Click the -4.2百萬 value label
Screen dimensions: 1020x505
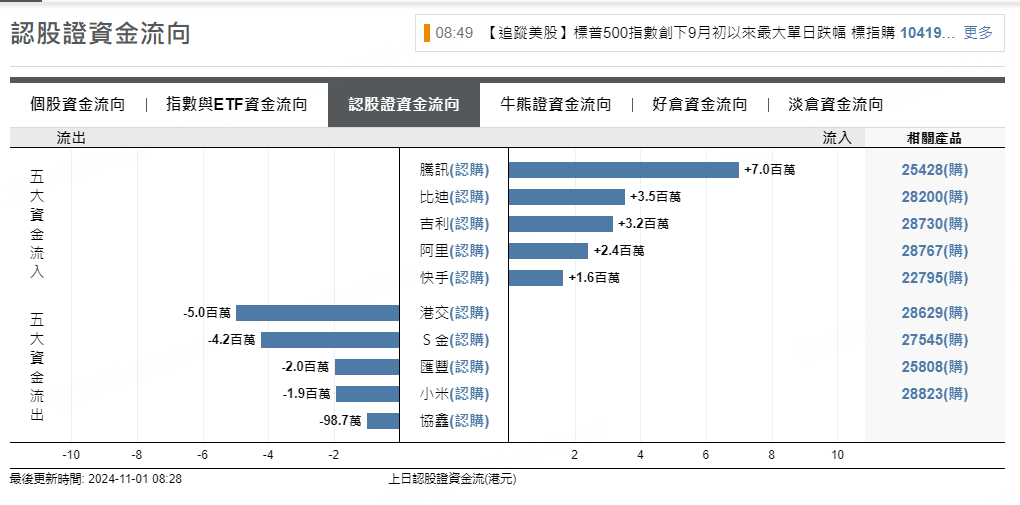click(x=232, y=340)
